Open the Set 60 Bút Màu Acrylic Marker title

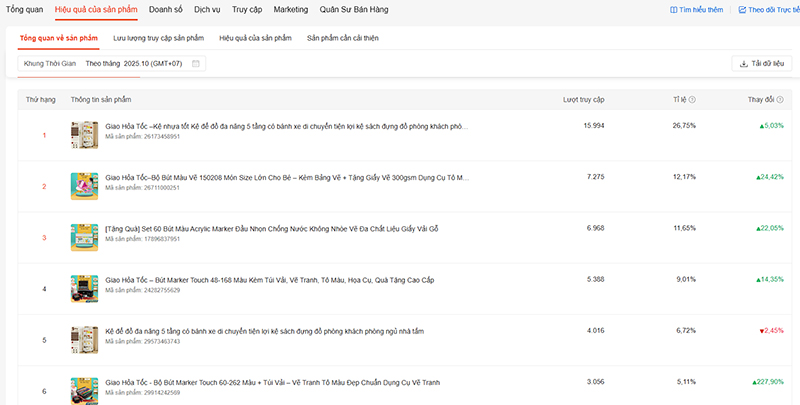click(x=271, y=229)
